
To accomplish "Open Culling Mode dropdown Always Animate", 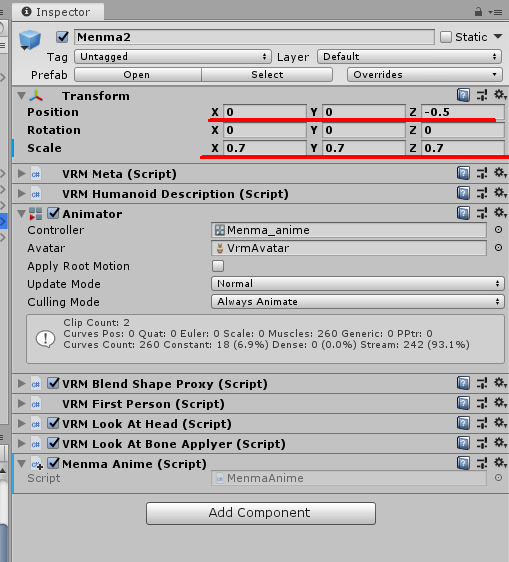I will (358, 301).
